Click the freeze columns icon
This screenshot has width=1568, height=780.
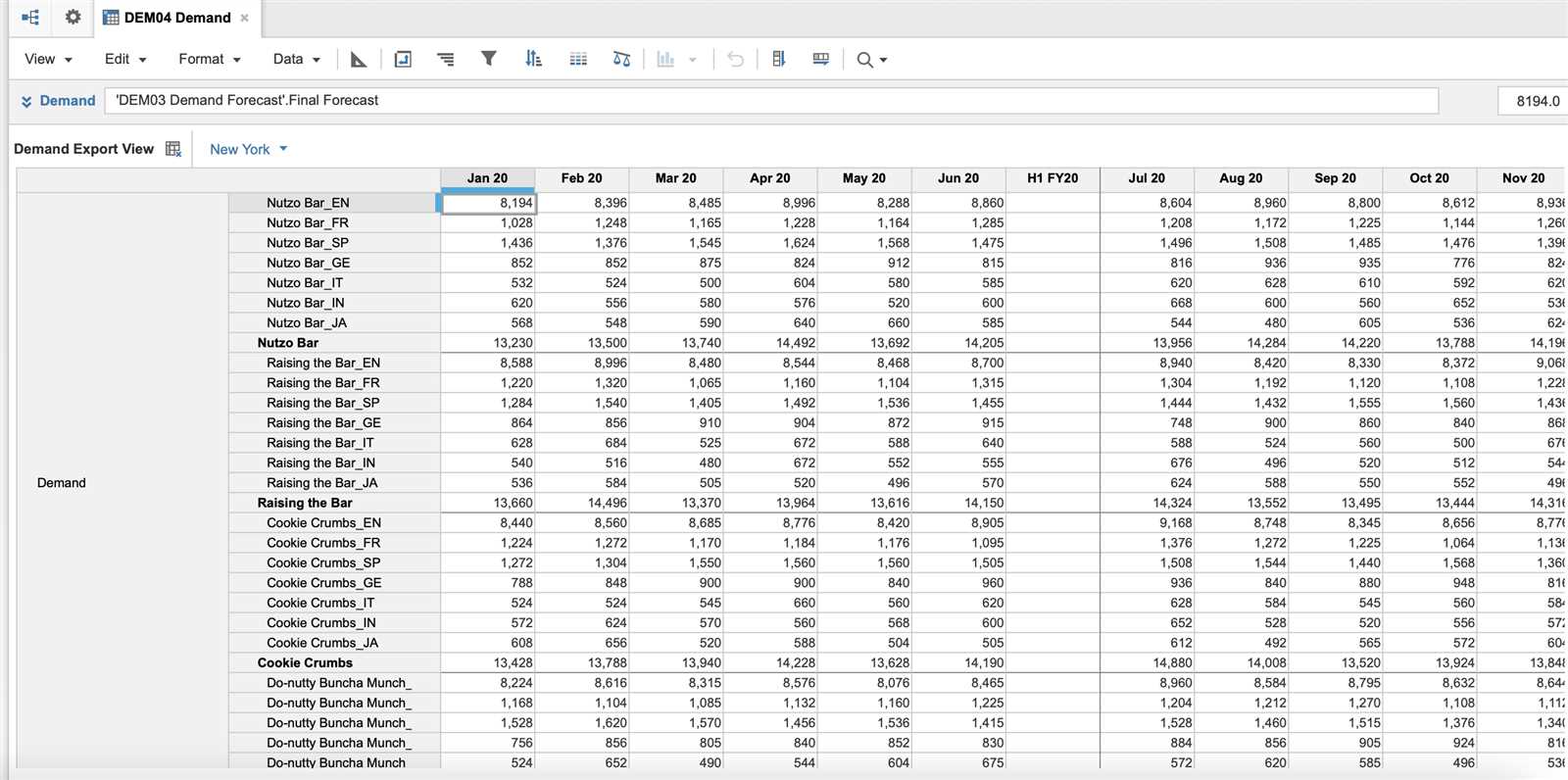click(779, 60)
